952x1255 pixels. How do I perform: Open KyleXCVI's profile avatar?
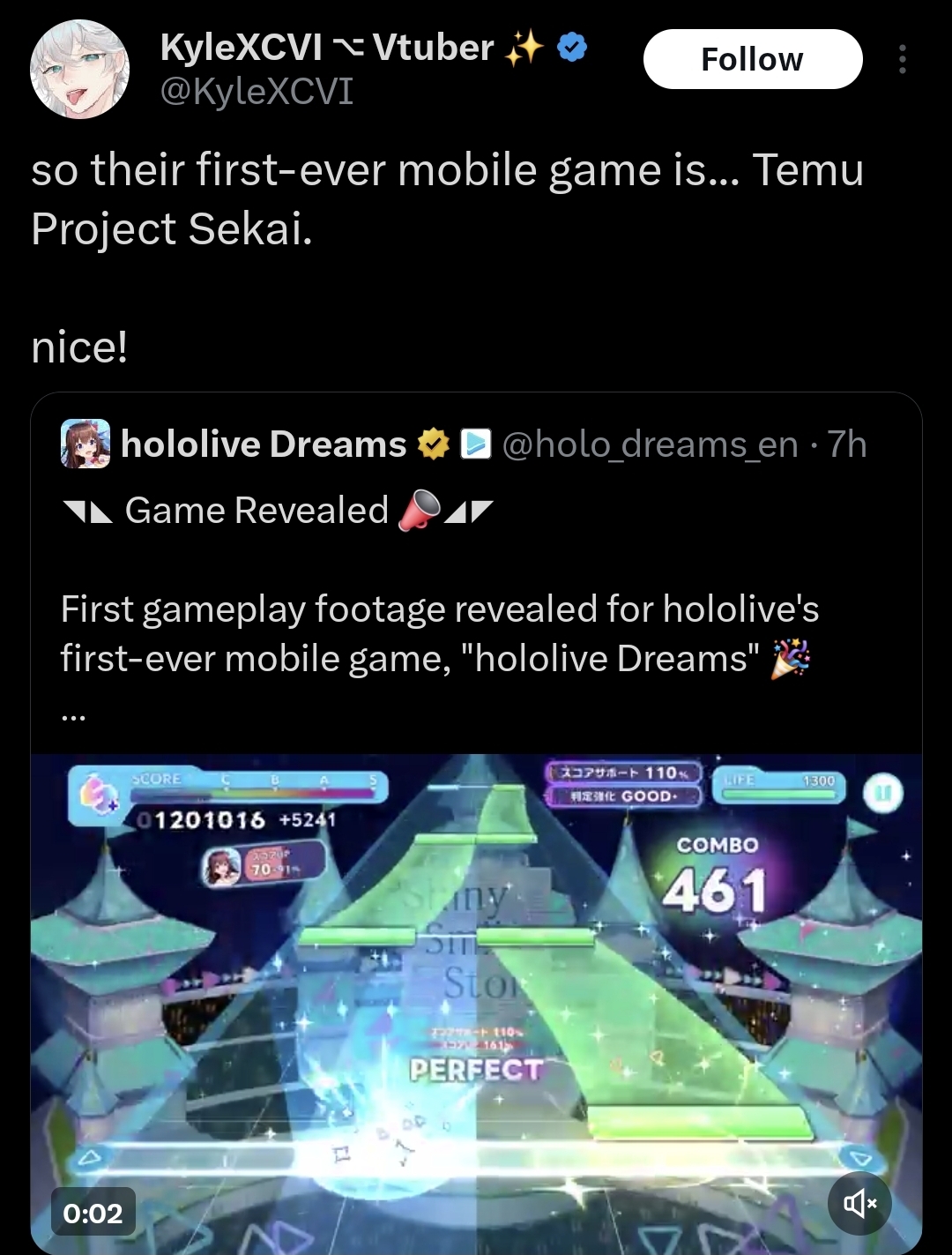[x=79, y=69]
